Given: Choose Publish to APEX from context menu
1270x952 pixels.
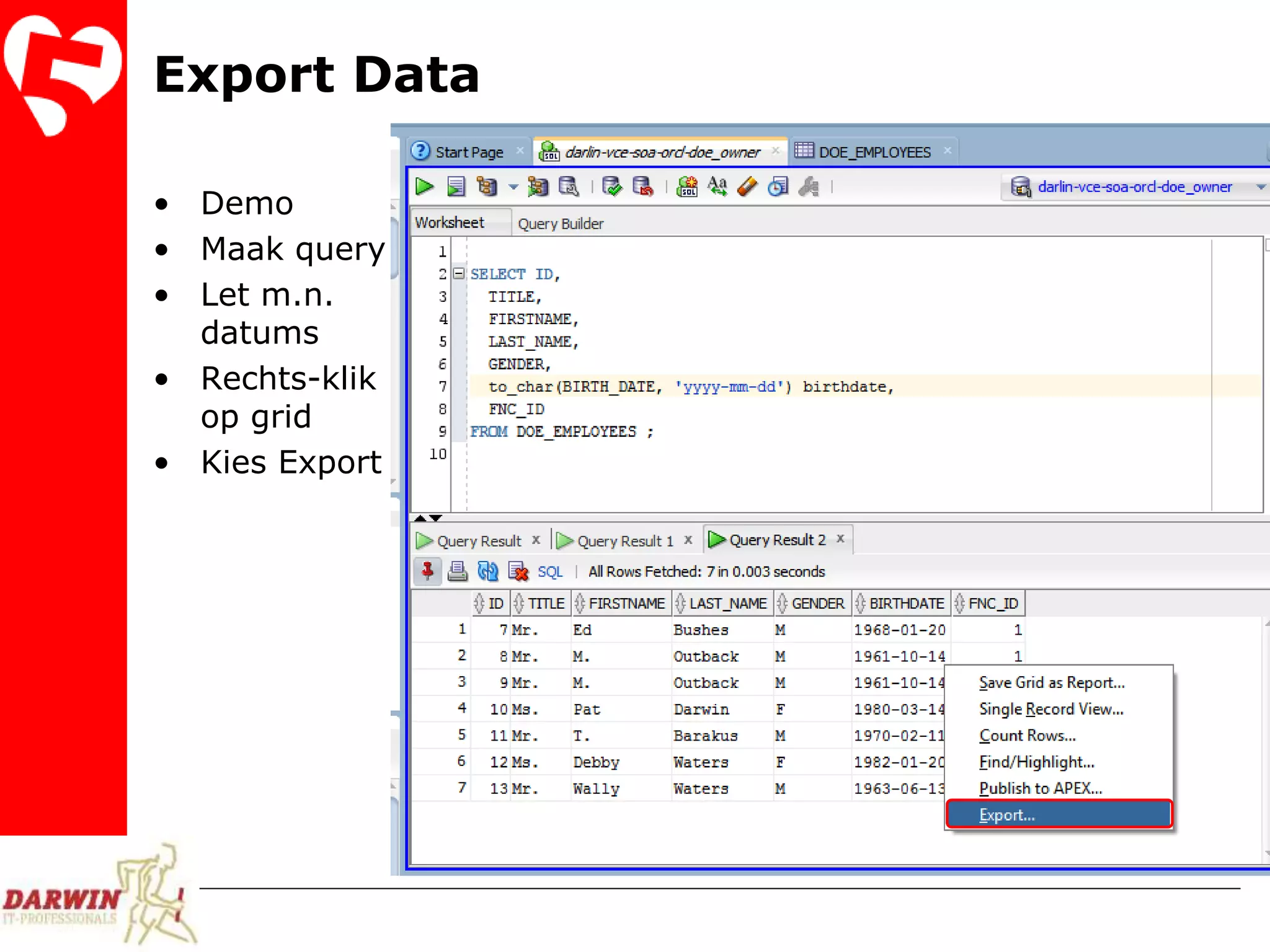Looking at the screenshot, I should [x=1059, y=788].
